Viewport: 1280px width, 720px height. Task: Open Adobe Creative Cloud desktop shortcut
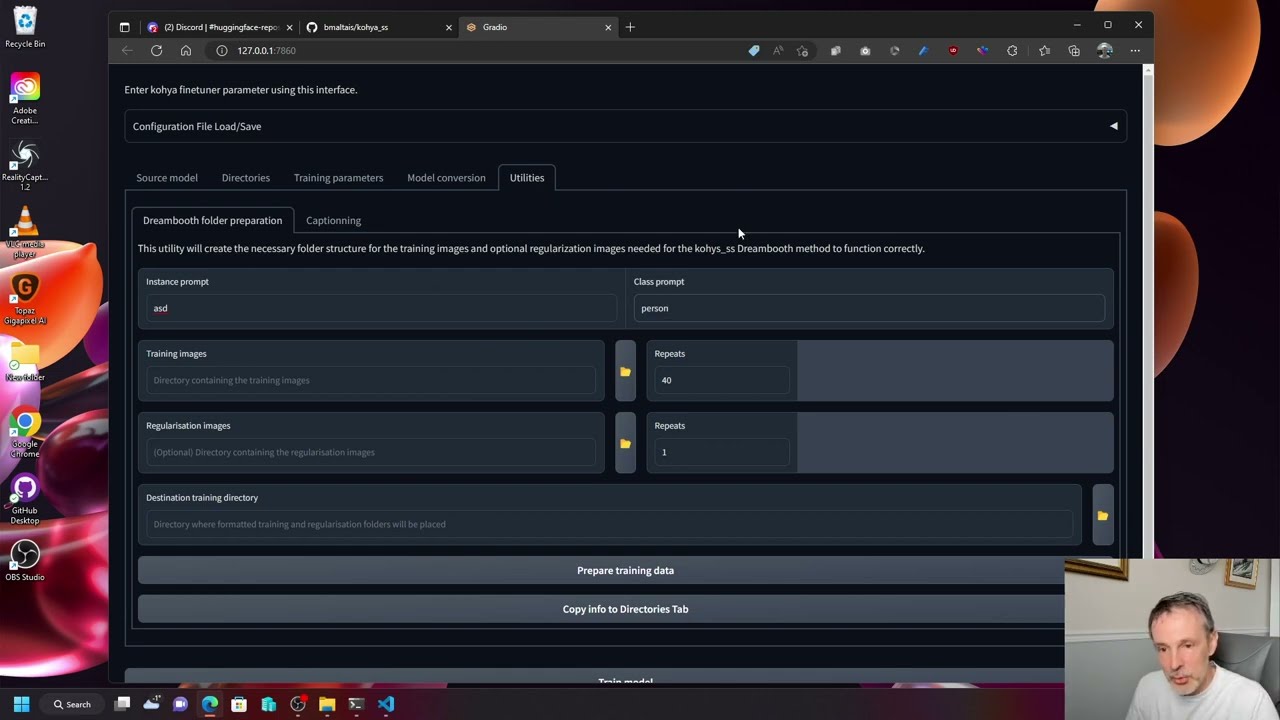tap(25, 99)
